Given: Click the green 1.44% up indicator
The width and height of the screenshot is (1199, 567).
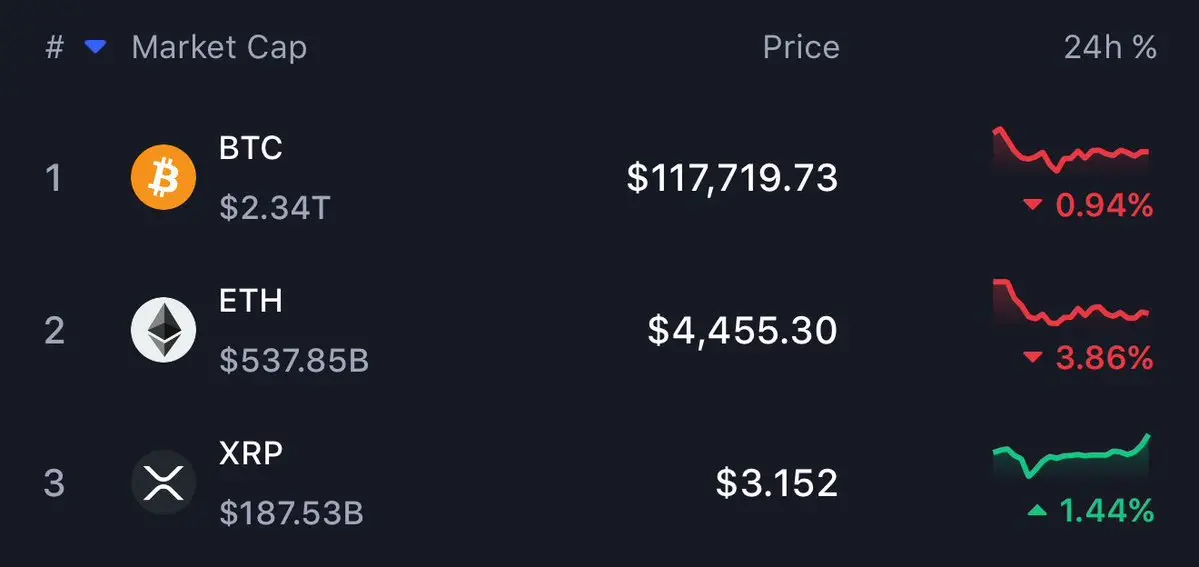Looking at the screenshot, I should [x=1090, y=510].
